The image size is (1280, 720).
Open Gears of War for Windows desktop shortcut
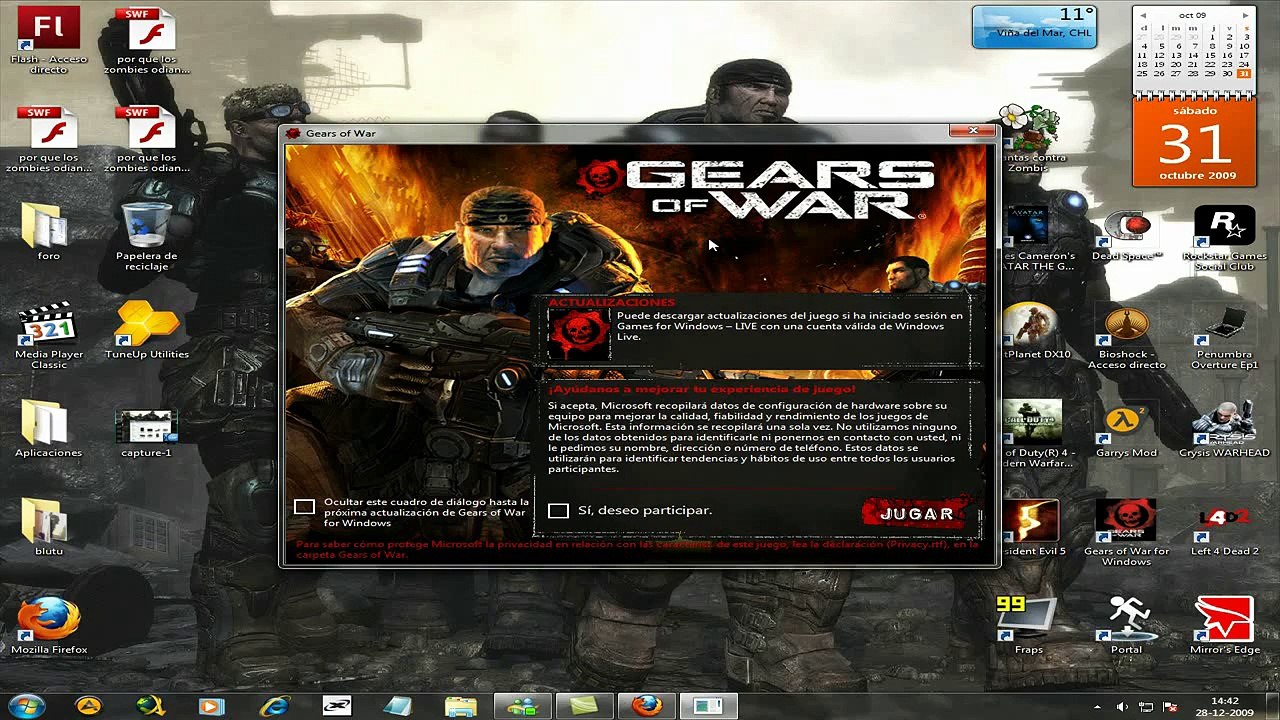point(1127,534)
